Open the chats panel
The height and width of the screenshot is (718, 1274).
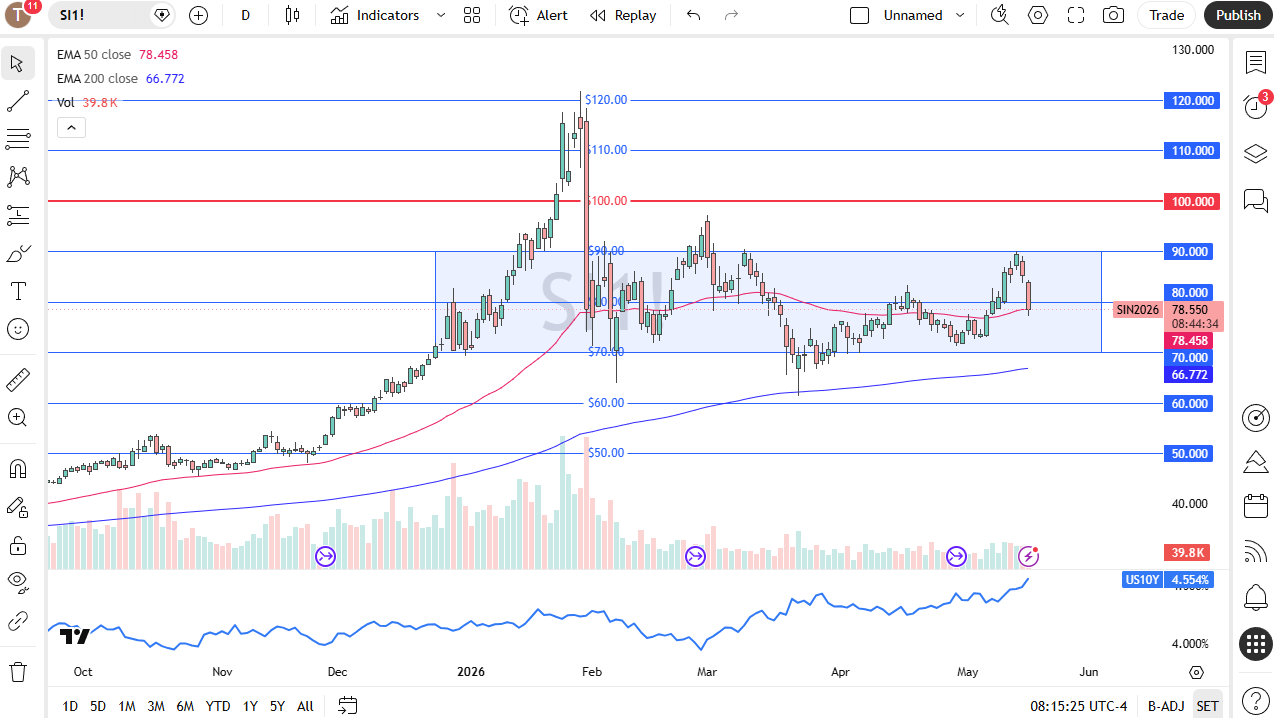click(x=1255, y=200)
